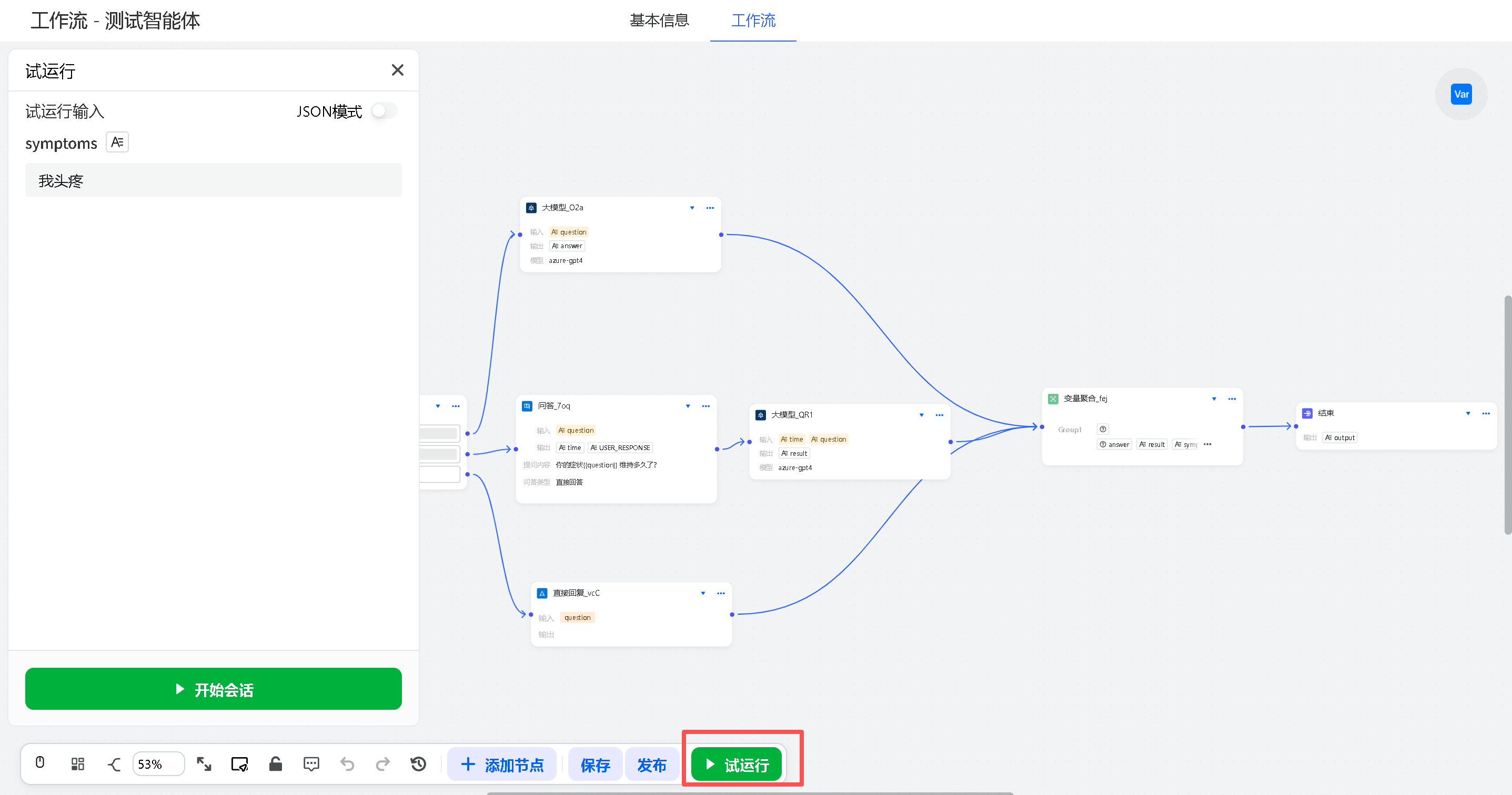Image resolution: width=1512 pixels, height=795 pixels.
Task: Collapse the 变量聚合_fej node arrow
Action: click(x=1214, y=399)
